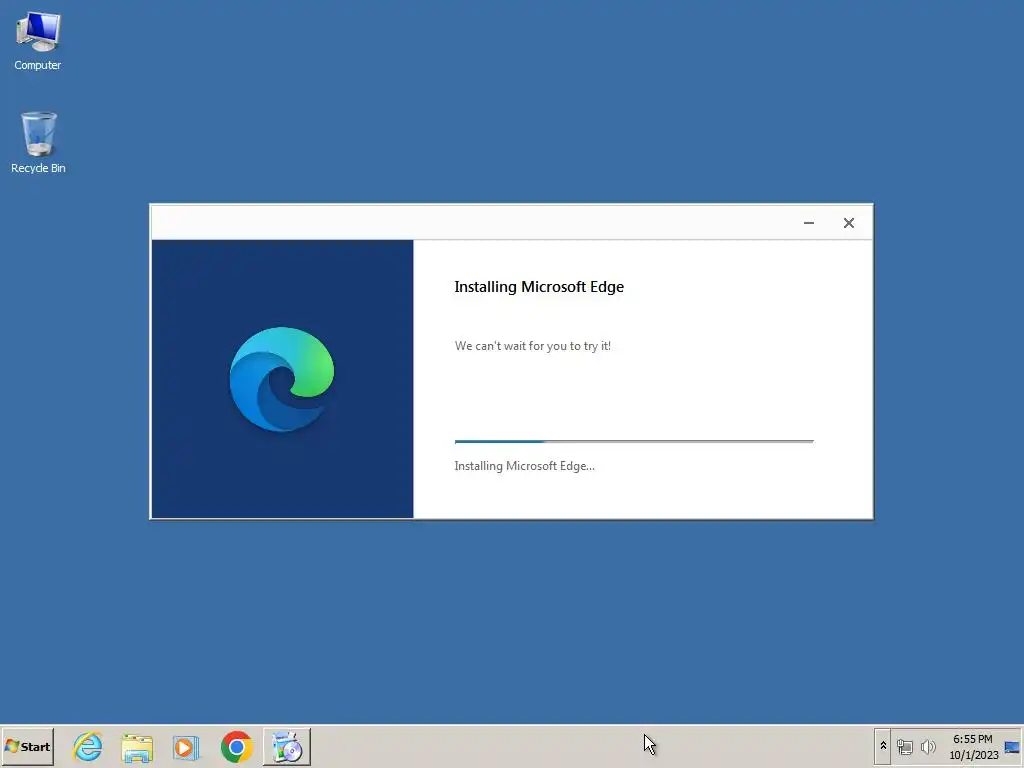Open the volume speaker tray icon

[x=928, y=746]
